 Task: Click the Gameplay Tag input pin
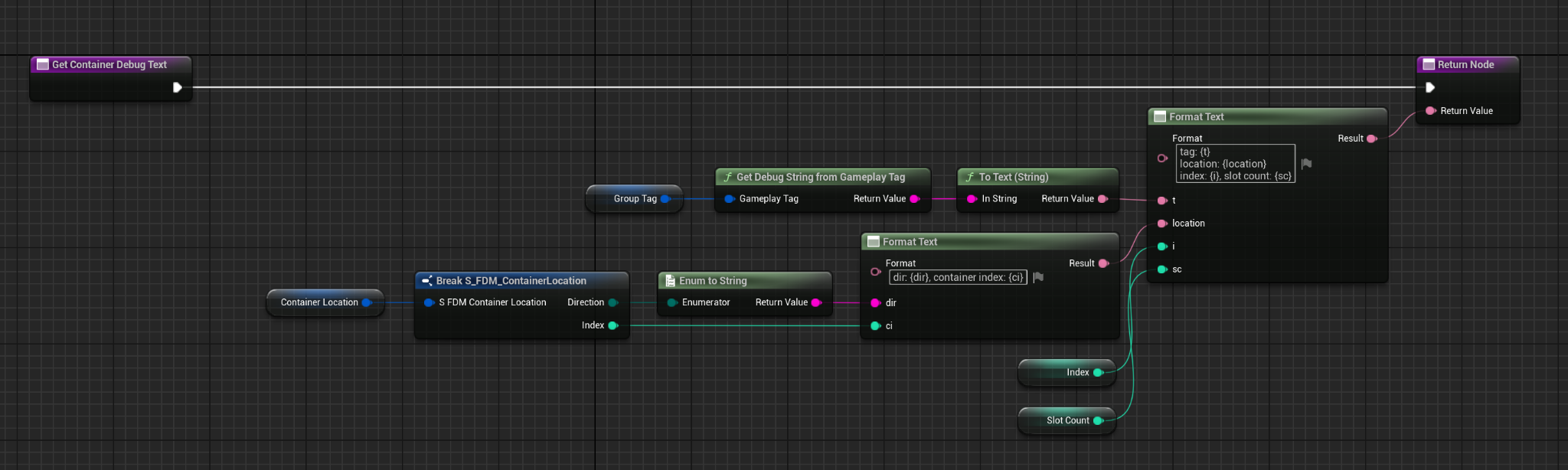(x=730, y=199)
